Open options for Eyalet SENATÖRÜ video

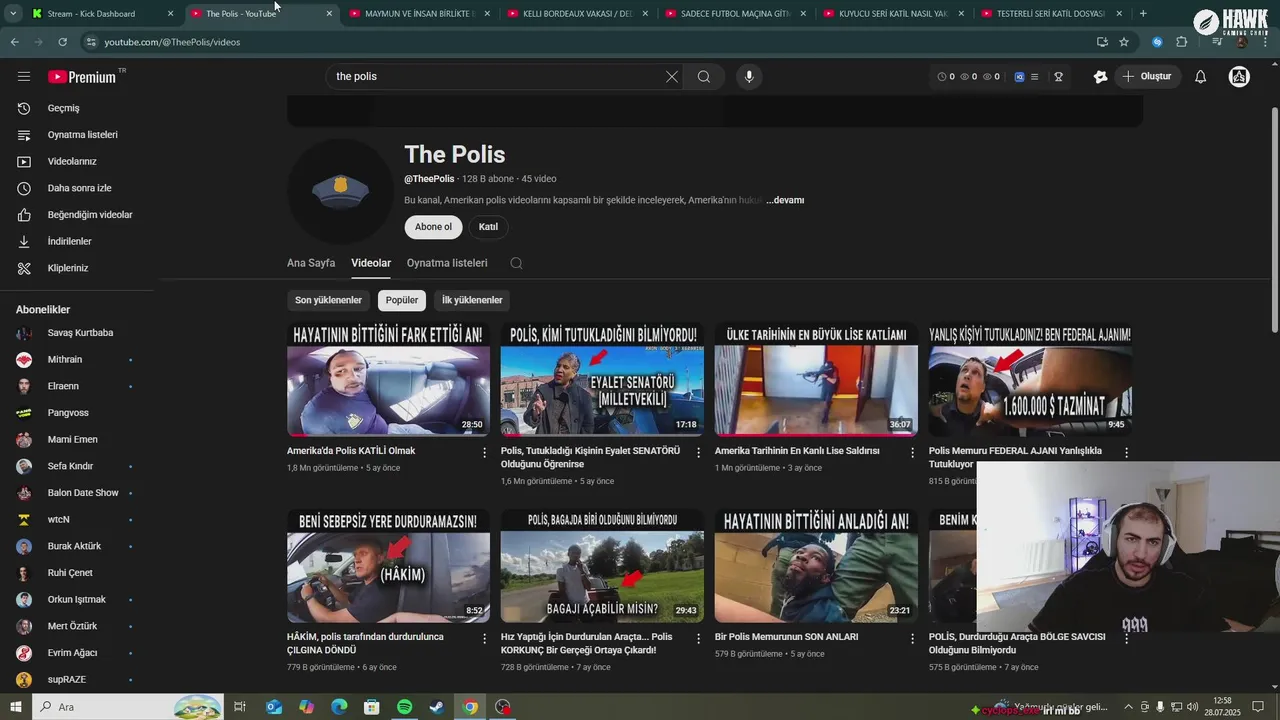pos(698,453)
